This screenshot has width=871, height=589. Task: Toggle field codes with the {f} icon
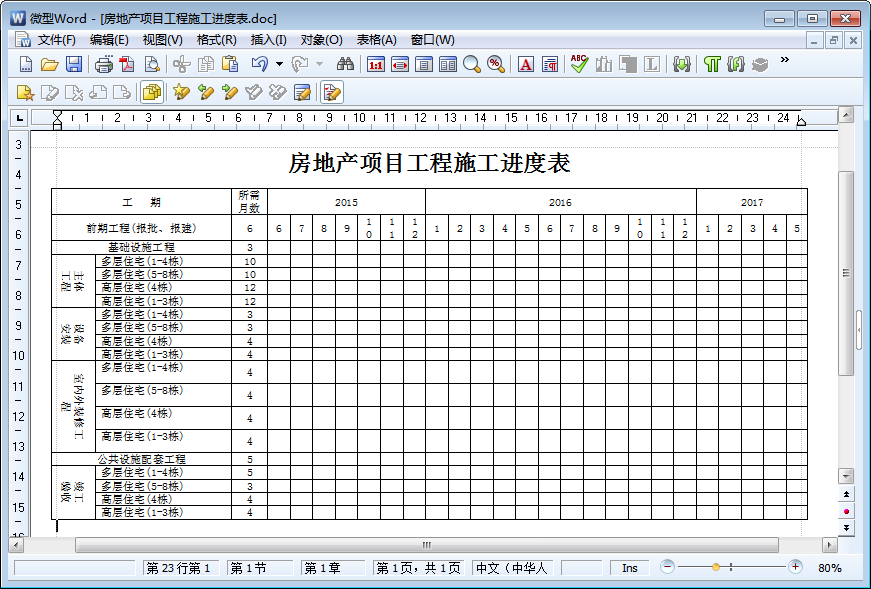click(735, 64)
